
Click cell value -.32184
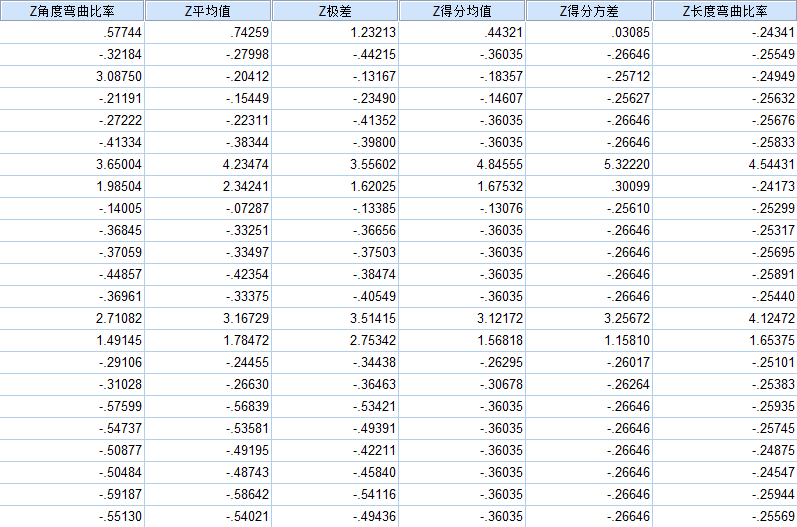120,54
